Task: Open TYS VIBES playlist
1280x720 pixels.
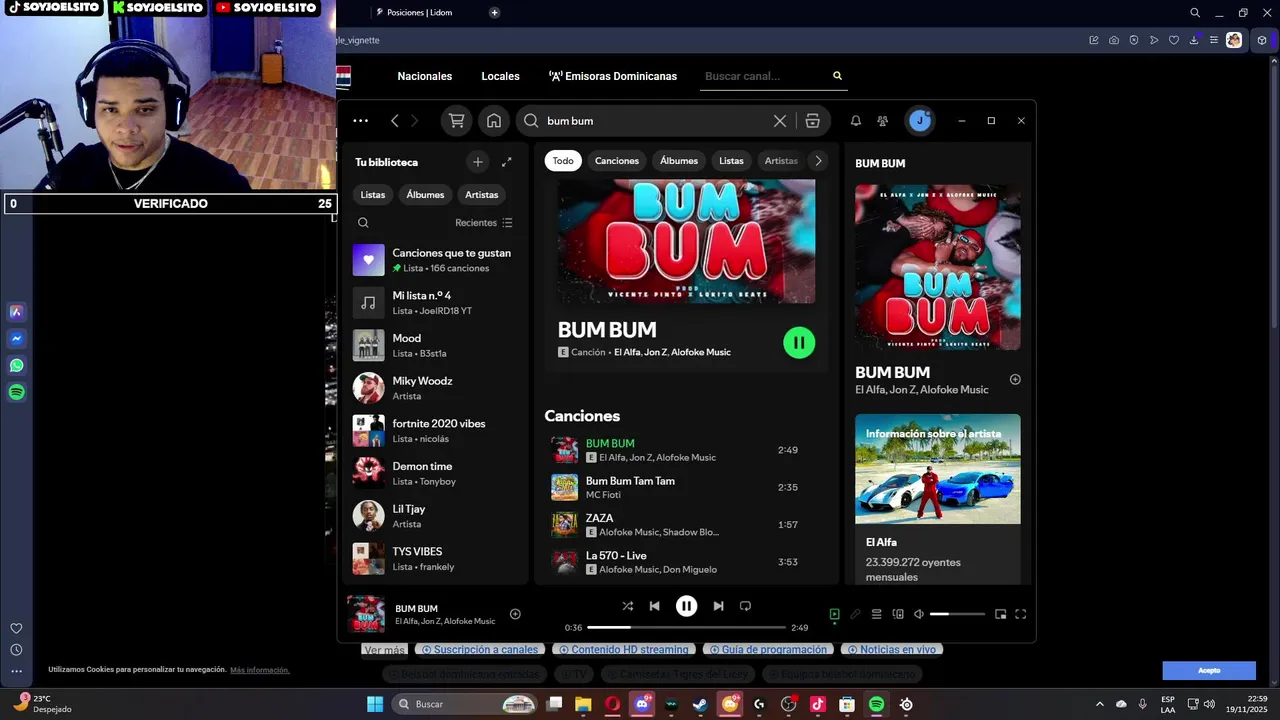Action: [x=437, y=559]
